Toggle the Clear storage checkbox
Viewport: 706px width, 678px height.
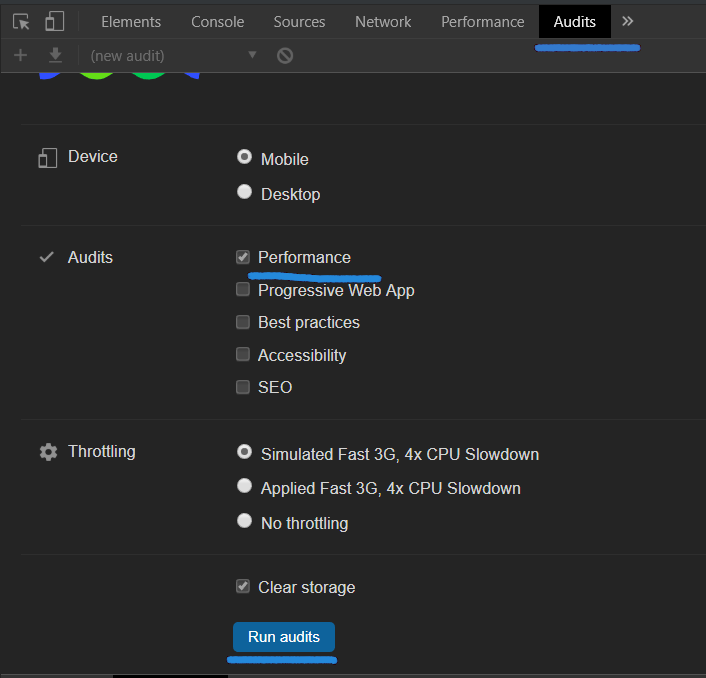coord(243,586)
